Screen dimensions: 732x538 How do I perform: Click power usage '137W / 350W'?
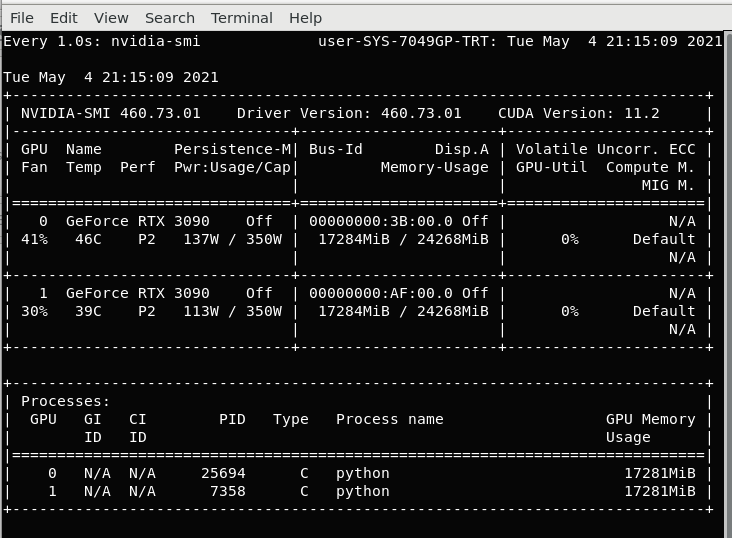pos(232,240)
